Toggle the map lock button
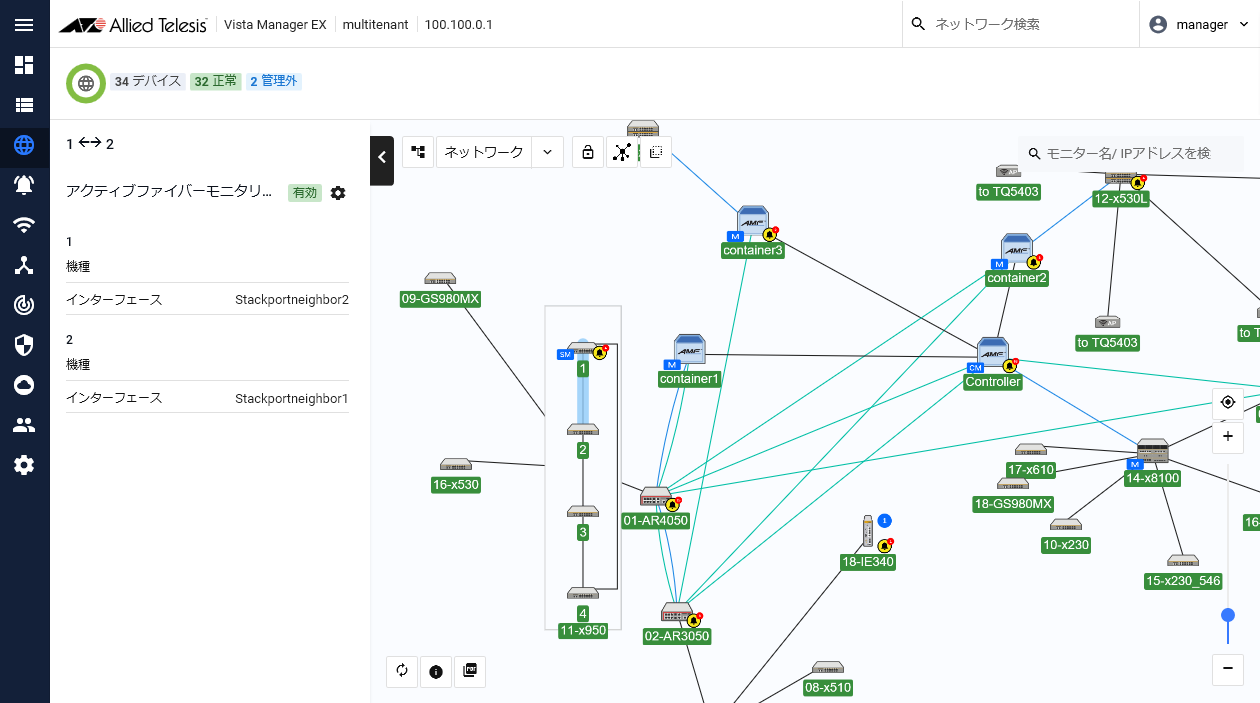The height and width of the screenshot is (703, 1260). click(x=588, y=152)
